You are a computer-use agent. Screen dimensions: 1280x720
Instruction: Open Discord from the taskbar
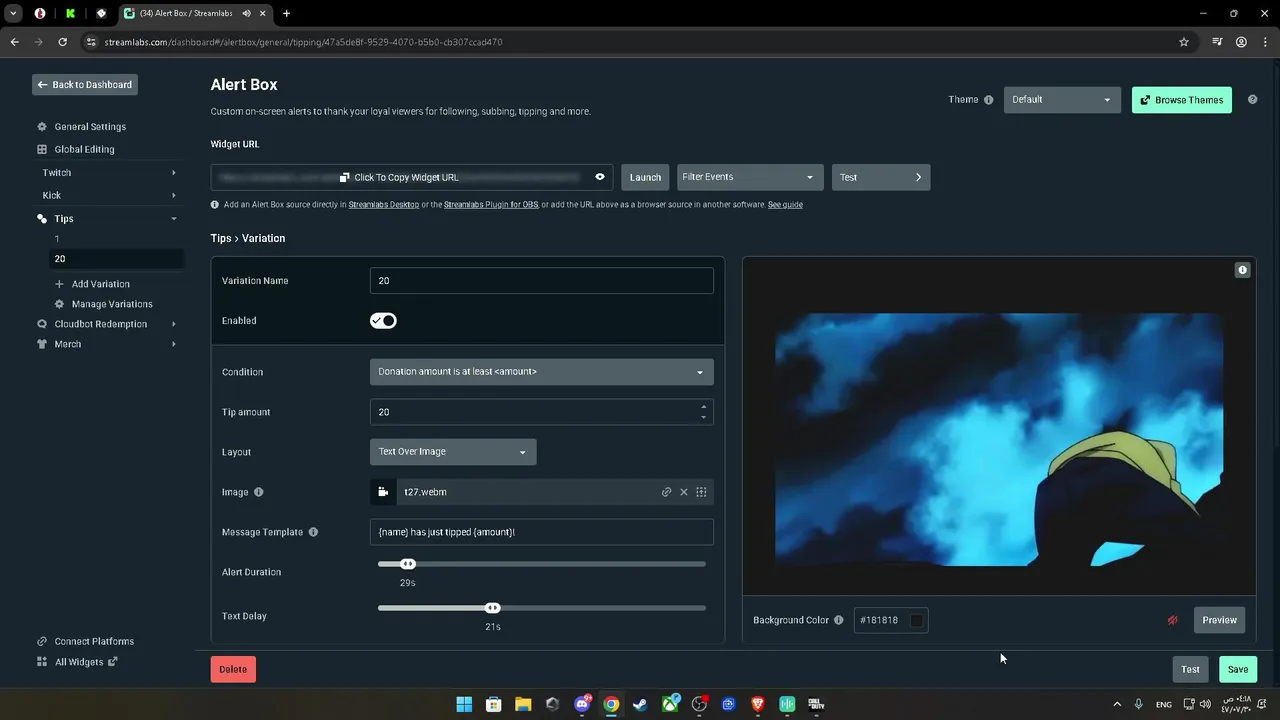[582, 704]
